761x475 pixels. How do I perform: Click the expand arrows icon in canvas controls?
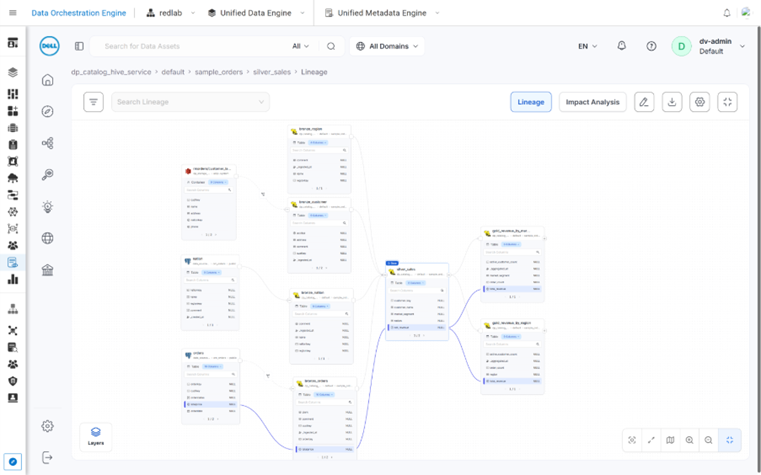(651, 440)
